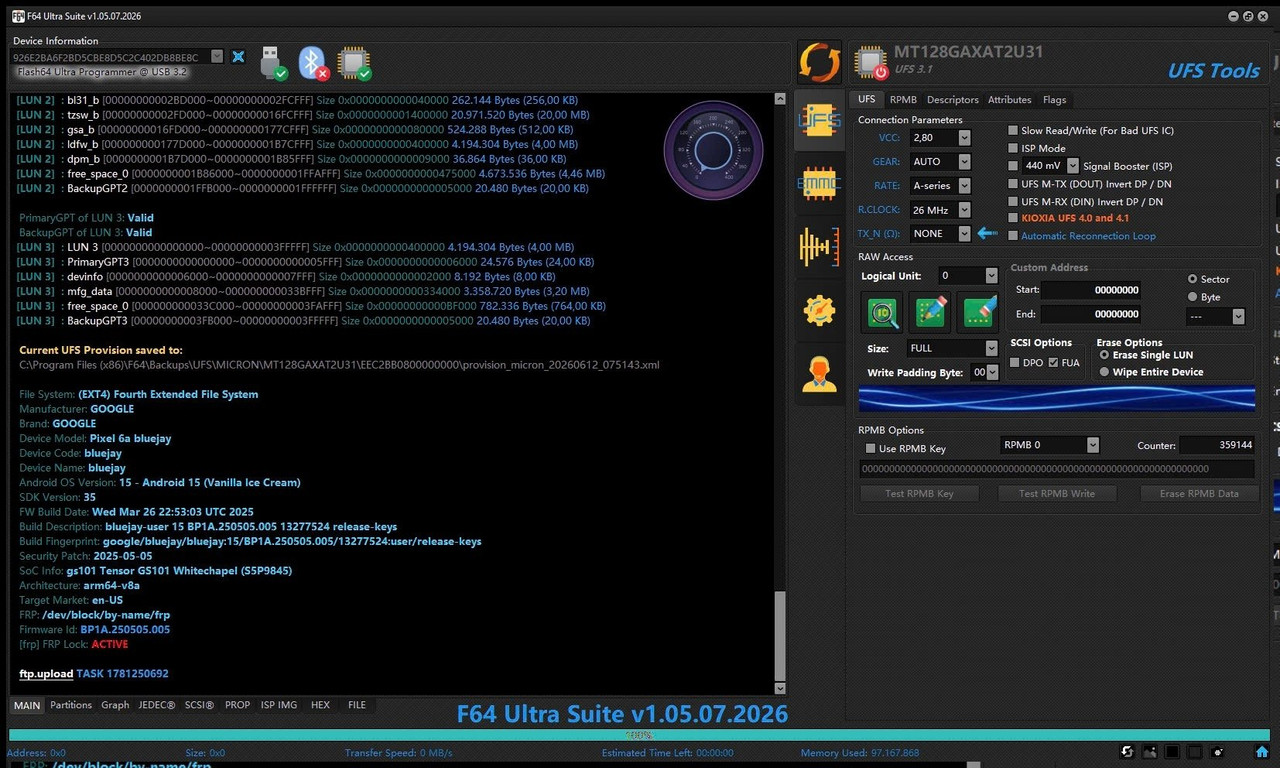Uncheck the FUA checkbox
Image resolution: width=1280 pixels, height=768 pixels.
tap(1053, 362)
